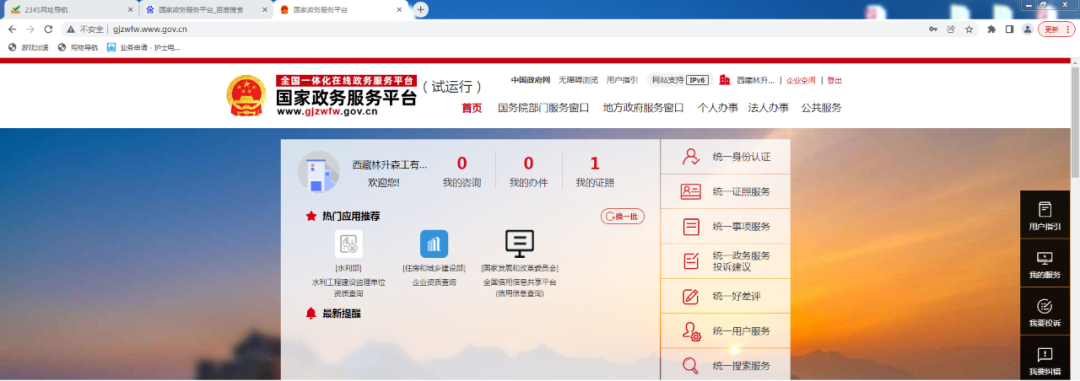Click the browser forward arrow
This screenshot has height=381, width=1080.
pos(30,29)
